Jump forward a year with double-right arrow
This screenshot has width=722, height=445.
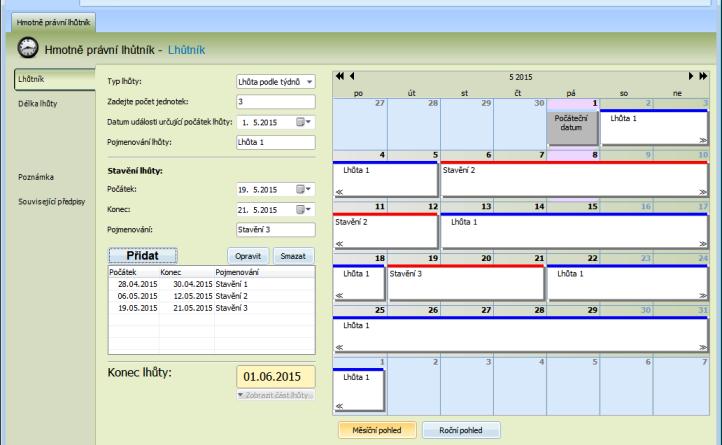[703, 76]
